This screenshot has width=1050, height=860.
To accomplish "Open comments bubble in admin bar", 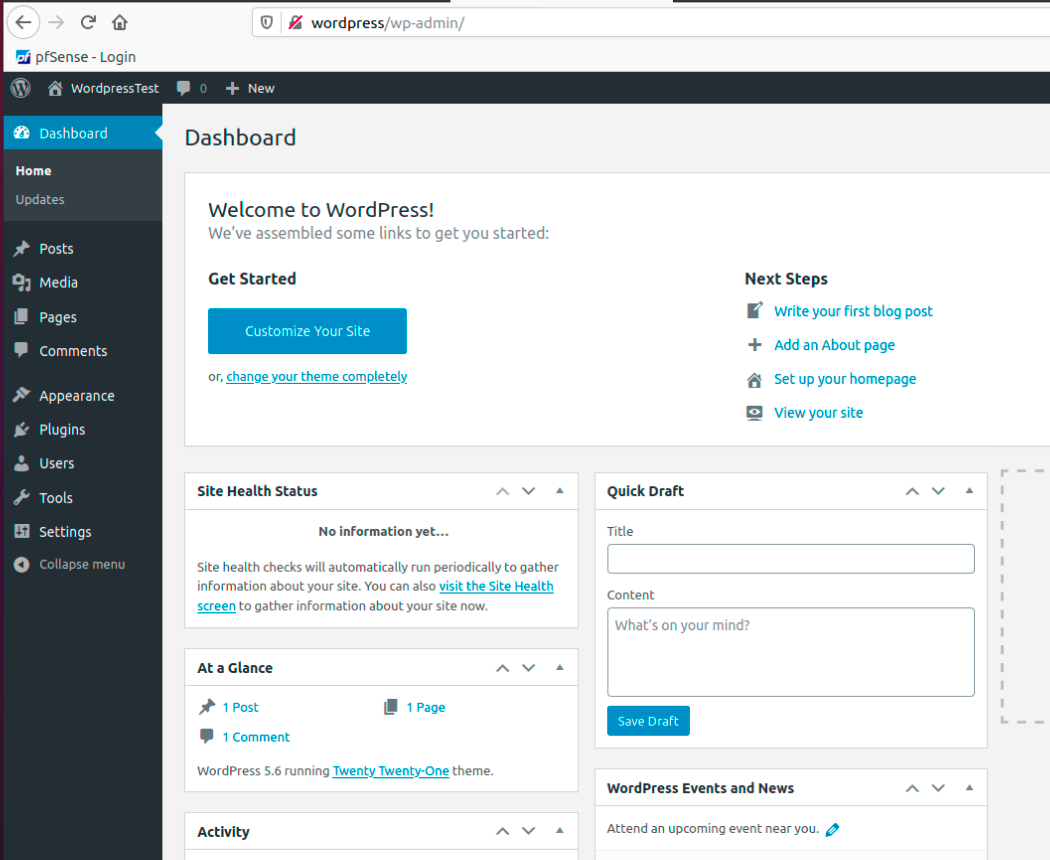I will (192, 88).
